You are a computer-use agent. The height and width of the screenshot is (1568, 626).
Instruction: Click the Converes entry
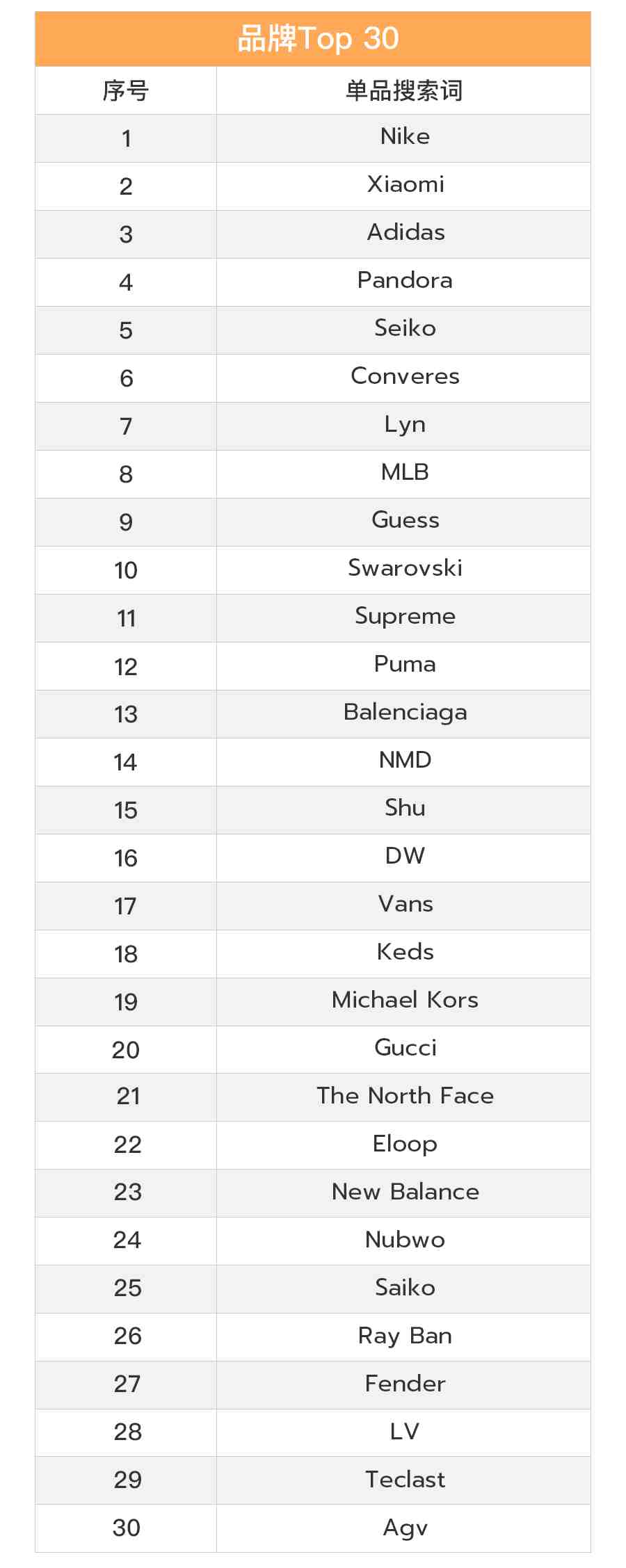[405, 376]
